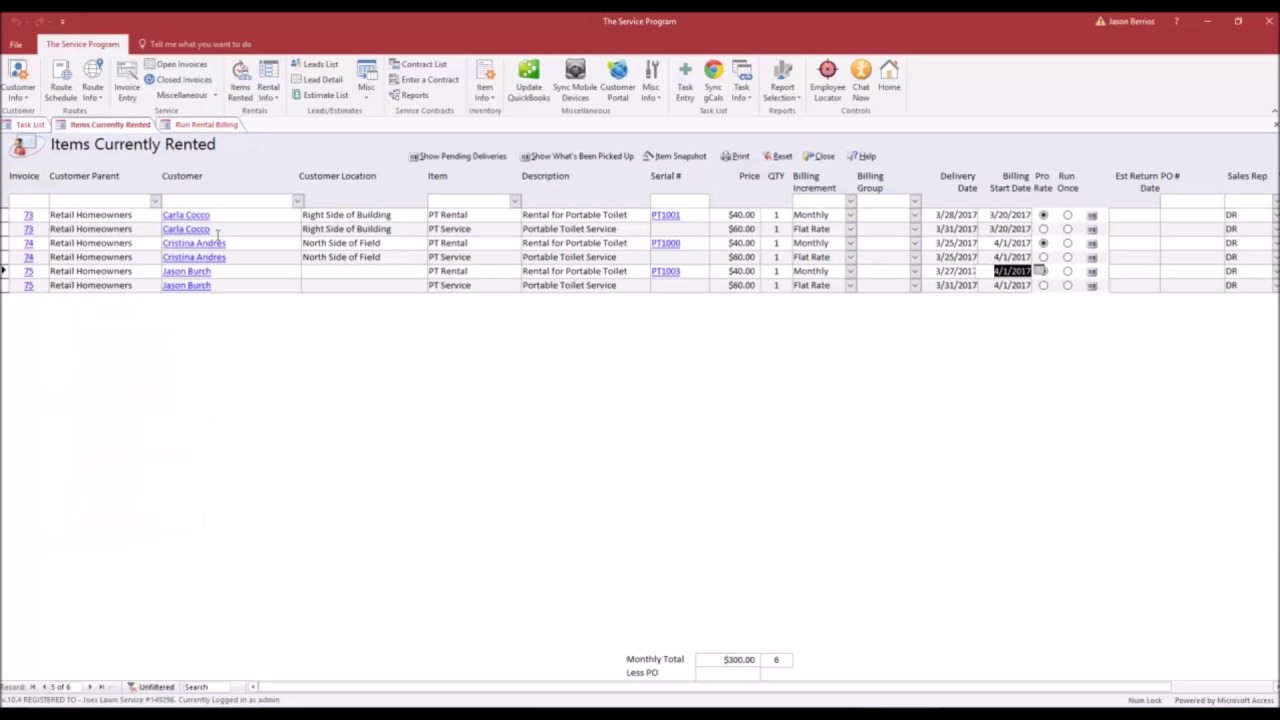This screenshot has height=720, width=1280.
Task: Click the Help button
Action: [x=862, y=156]
